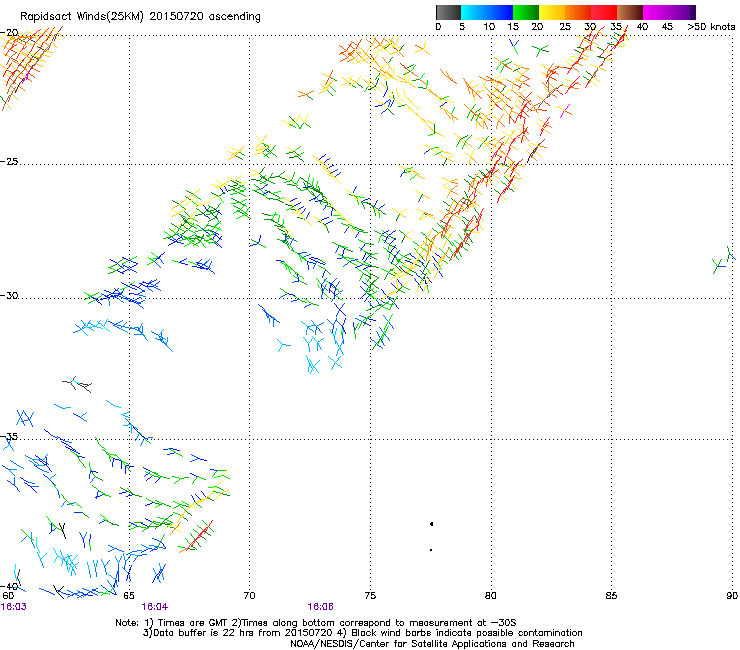Click the NOAA/NESDIS credit line
This screenshot has width=740, height=650.
[x=432, y=644]
